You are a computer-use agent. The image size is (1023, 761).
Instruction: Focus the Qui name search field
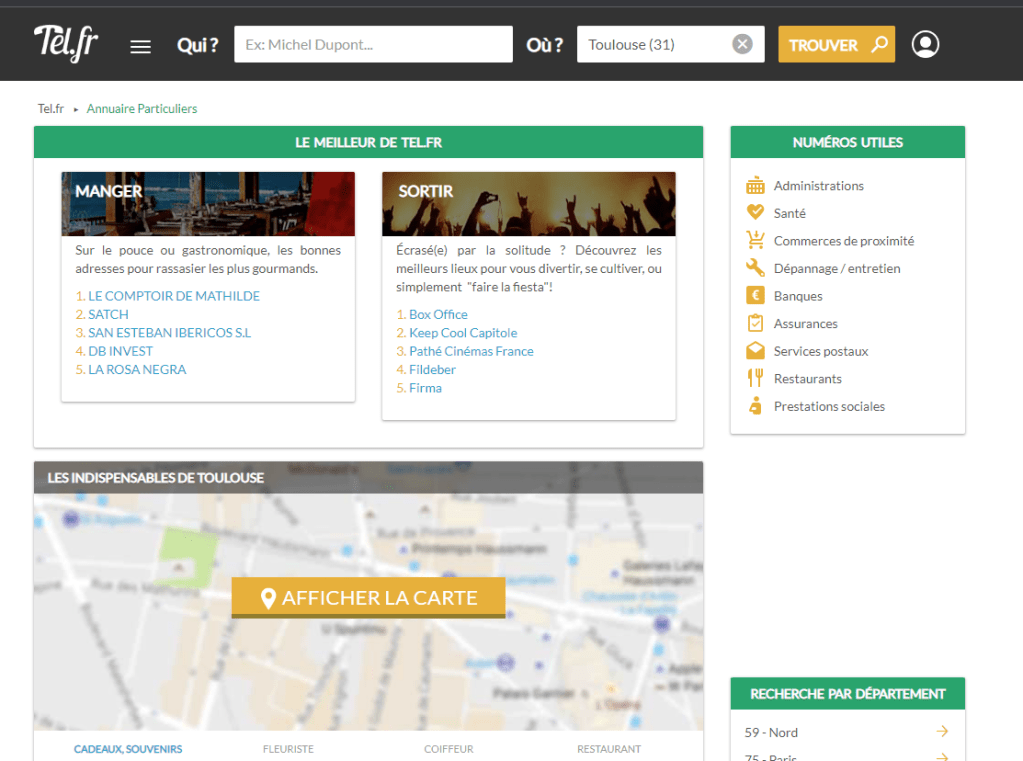pos(373,45)
